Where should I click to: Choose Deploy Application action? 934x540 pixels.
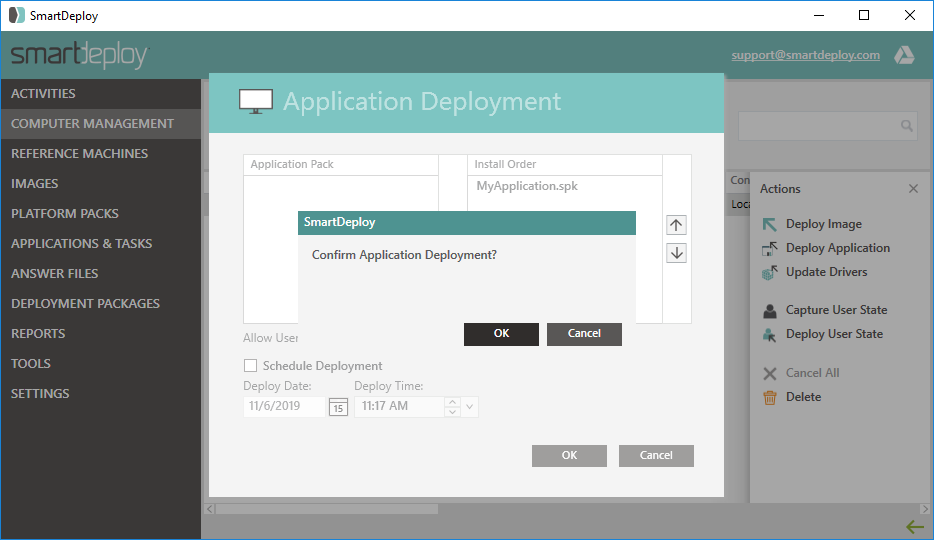[838, 248]
